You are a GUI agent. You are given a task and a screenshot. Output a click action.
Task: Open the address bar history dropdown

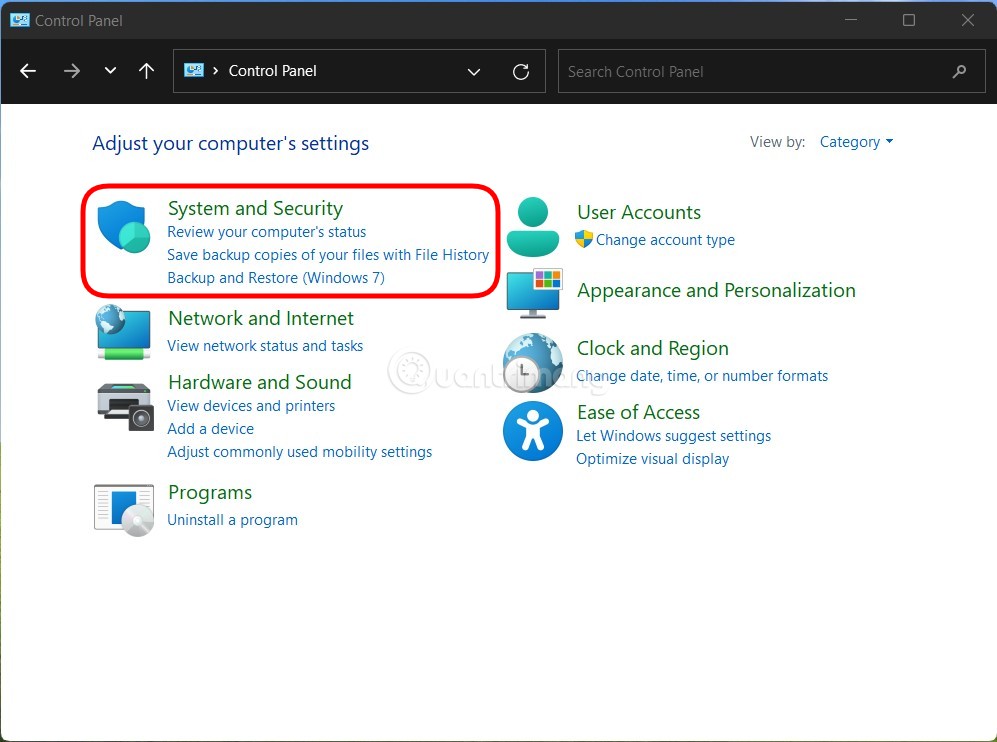(x=474, y=71)
